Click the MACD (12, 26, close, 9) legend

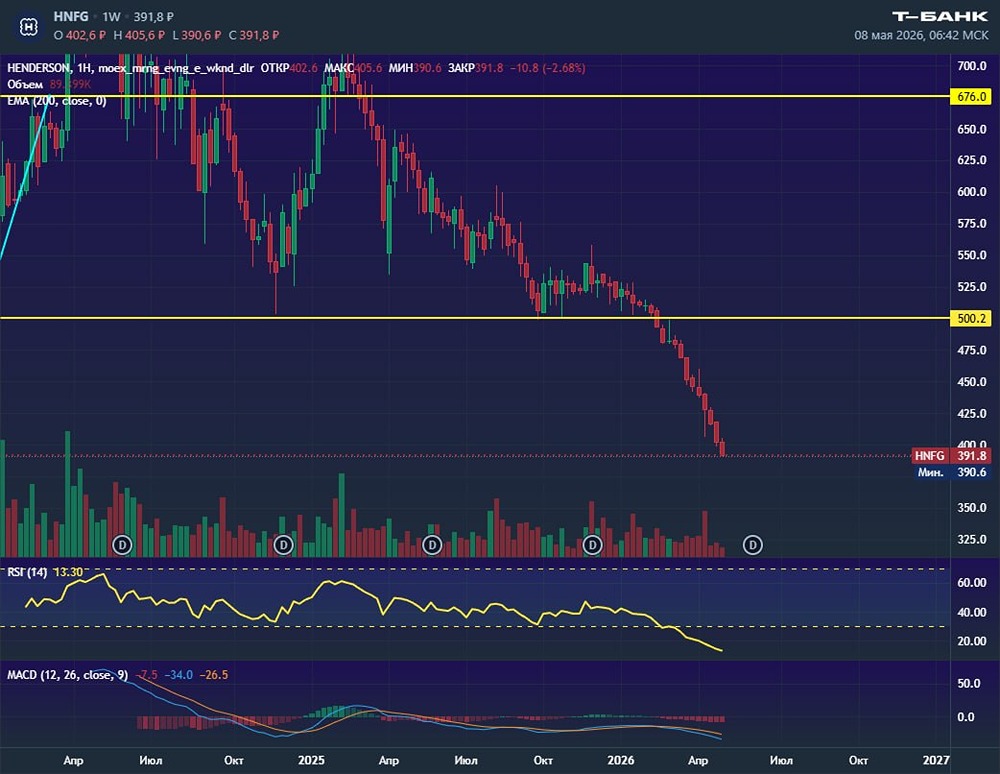click(67, 675)
